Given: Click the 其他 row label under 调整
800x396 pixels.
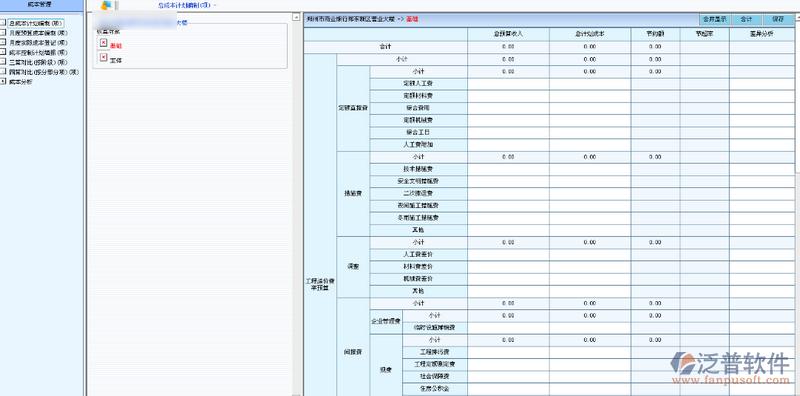Looking at the screenshot, I should tap(418, 291).
